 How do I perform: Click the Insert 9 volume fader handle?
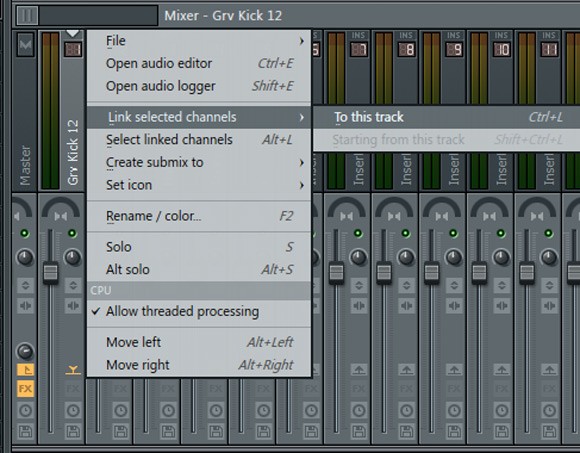coord(432,273)
